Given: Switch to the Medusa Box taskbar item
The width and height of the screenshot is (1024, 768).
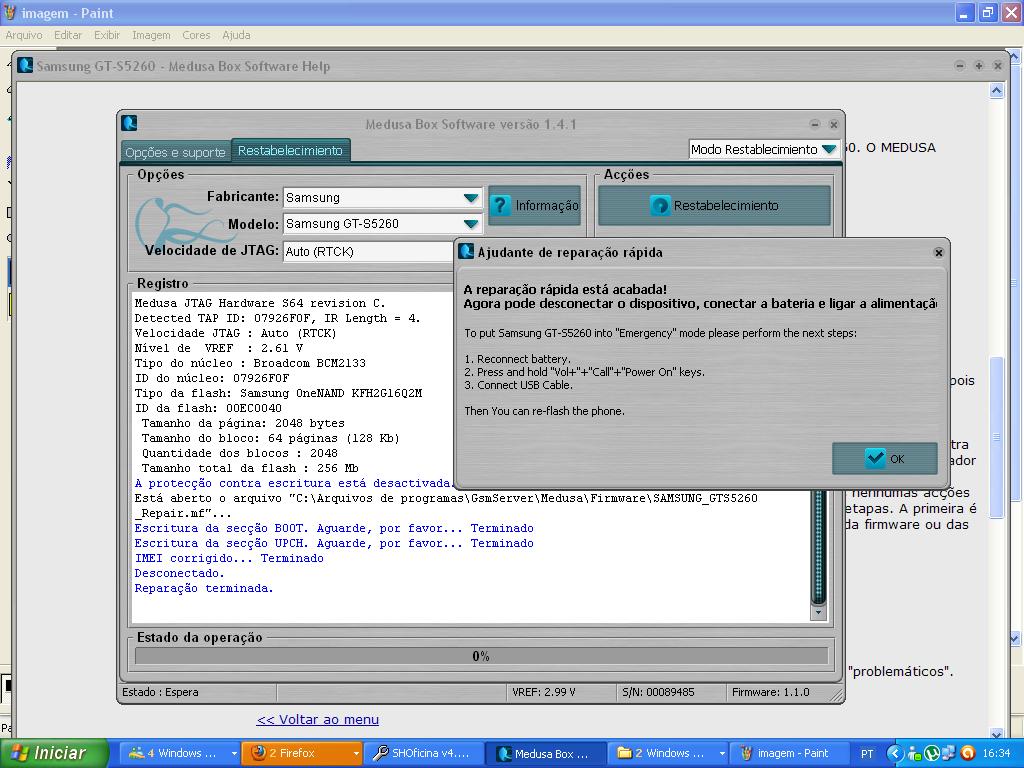Looking at the screenshot, I should tap(546, 753).
